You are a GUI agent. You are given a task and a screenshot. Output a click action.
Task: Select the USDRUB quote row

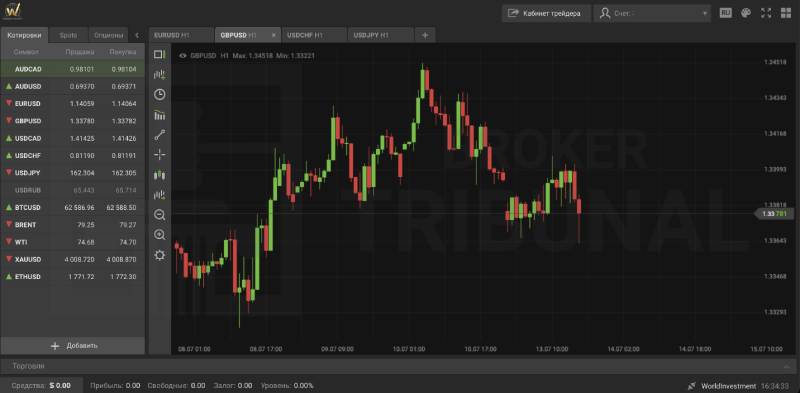(73, 190)
